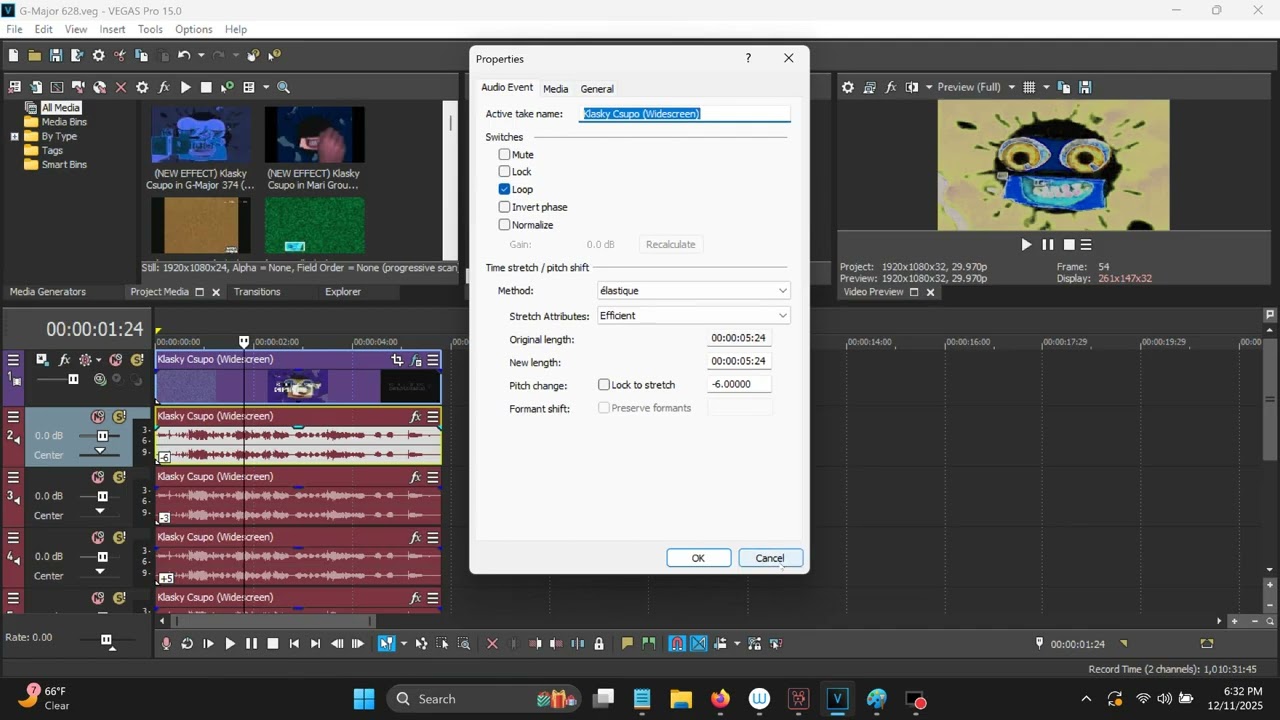Click the Undo arrow icon
The image size is (1280, 720).
click(x=184, y=56)
